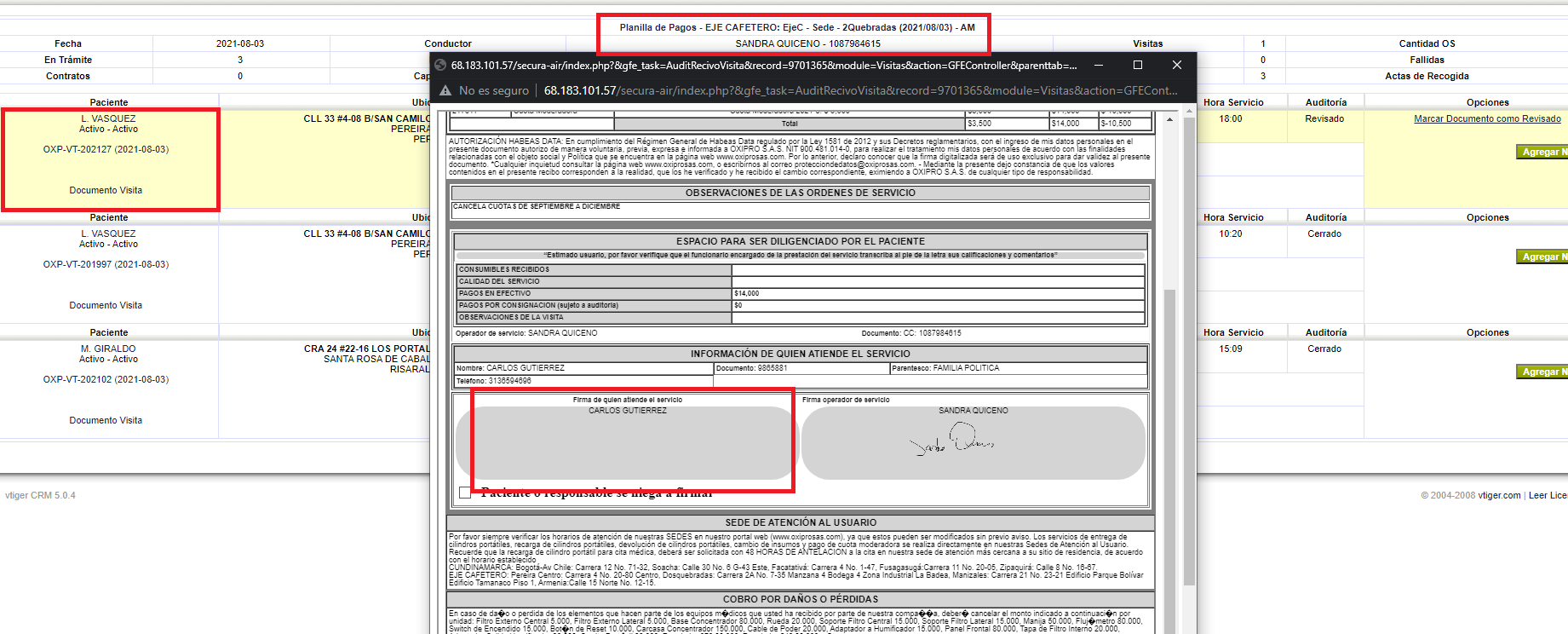Open the vtiger.com footer link
Viewport: 1568px width, 634px height.
click(x=1499, y=495)
